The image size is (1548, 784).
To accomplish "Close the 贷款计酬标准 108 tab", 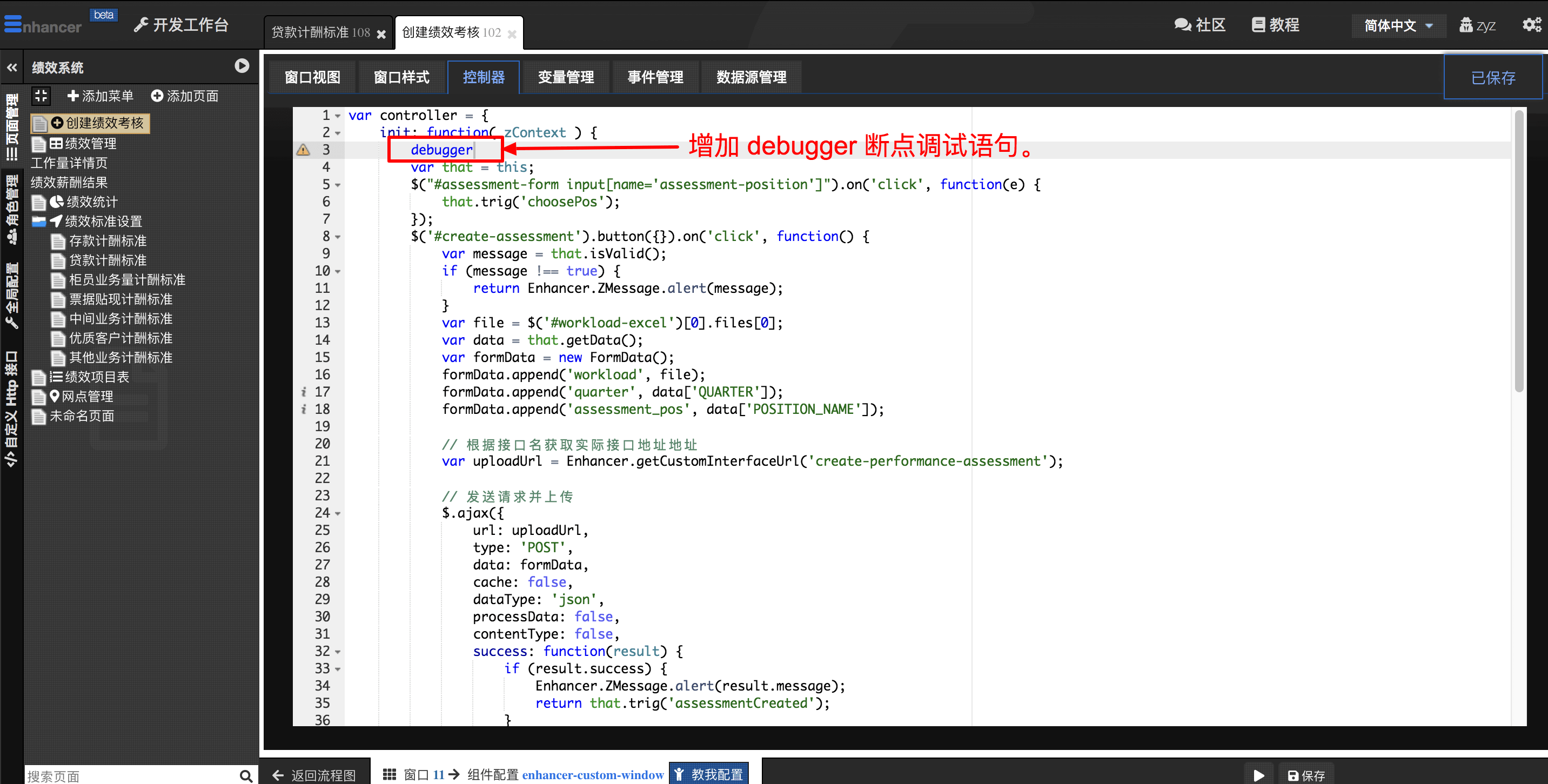I will (x=381, y=33).
